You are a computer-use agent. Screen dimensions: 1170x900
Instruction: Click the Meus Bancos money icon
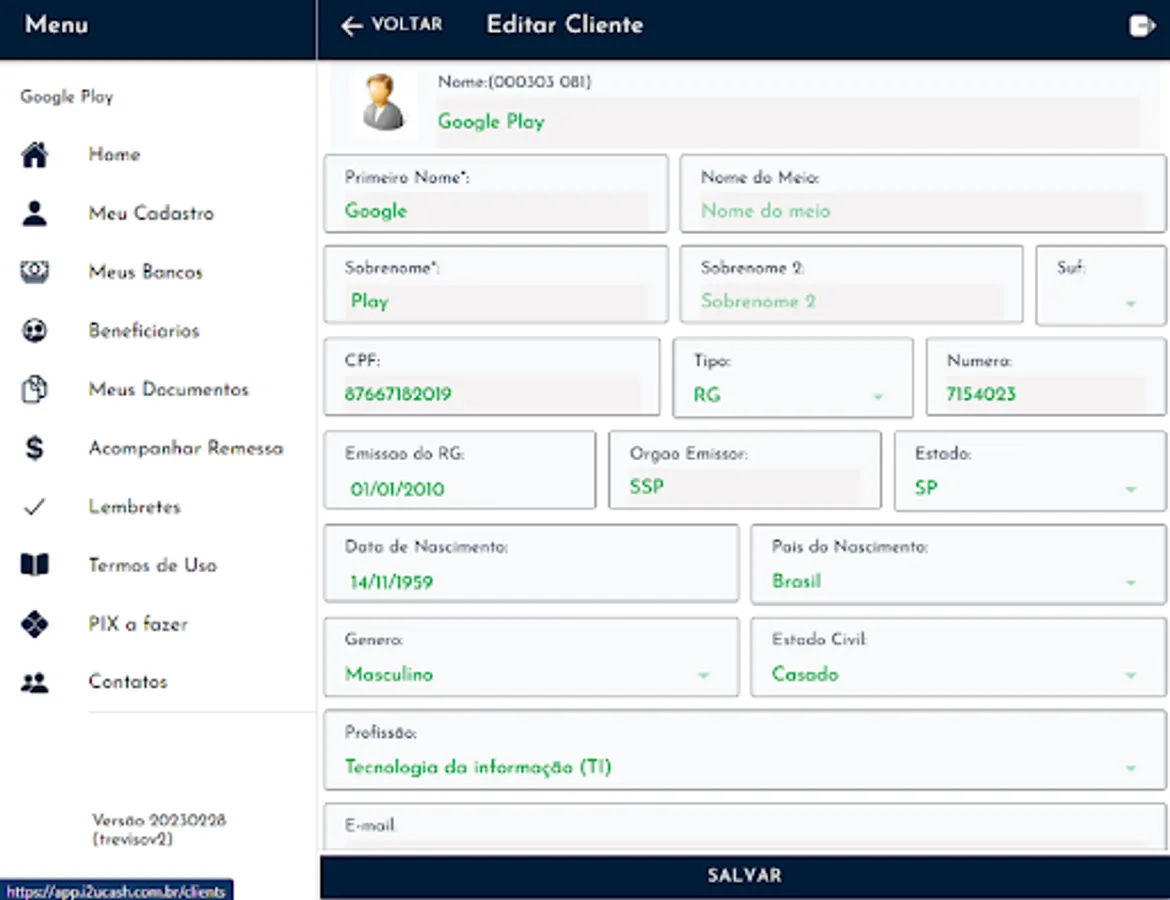pos(34,272)
